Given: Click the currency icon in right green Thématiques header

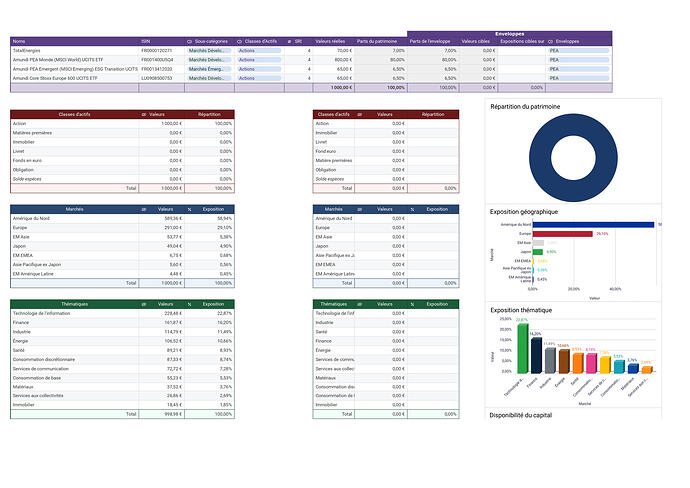Looking at the screenshot, I should [x=359, y=304].
